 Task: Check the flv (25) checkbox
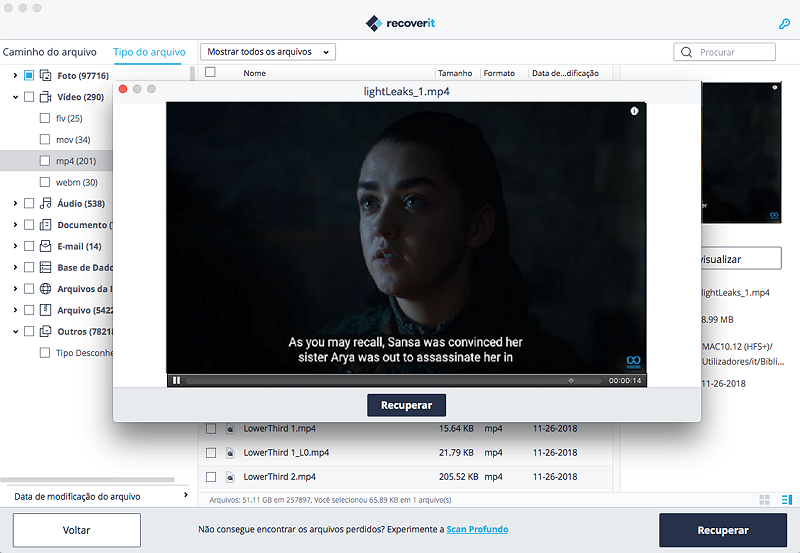tap(45, 118)
